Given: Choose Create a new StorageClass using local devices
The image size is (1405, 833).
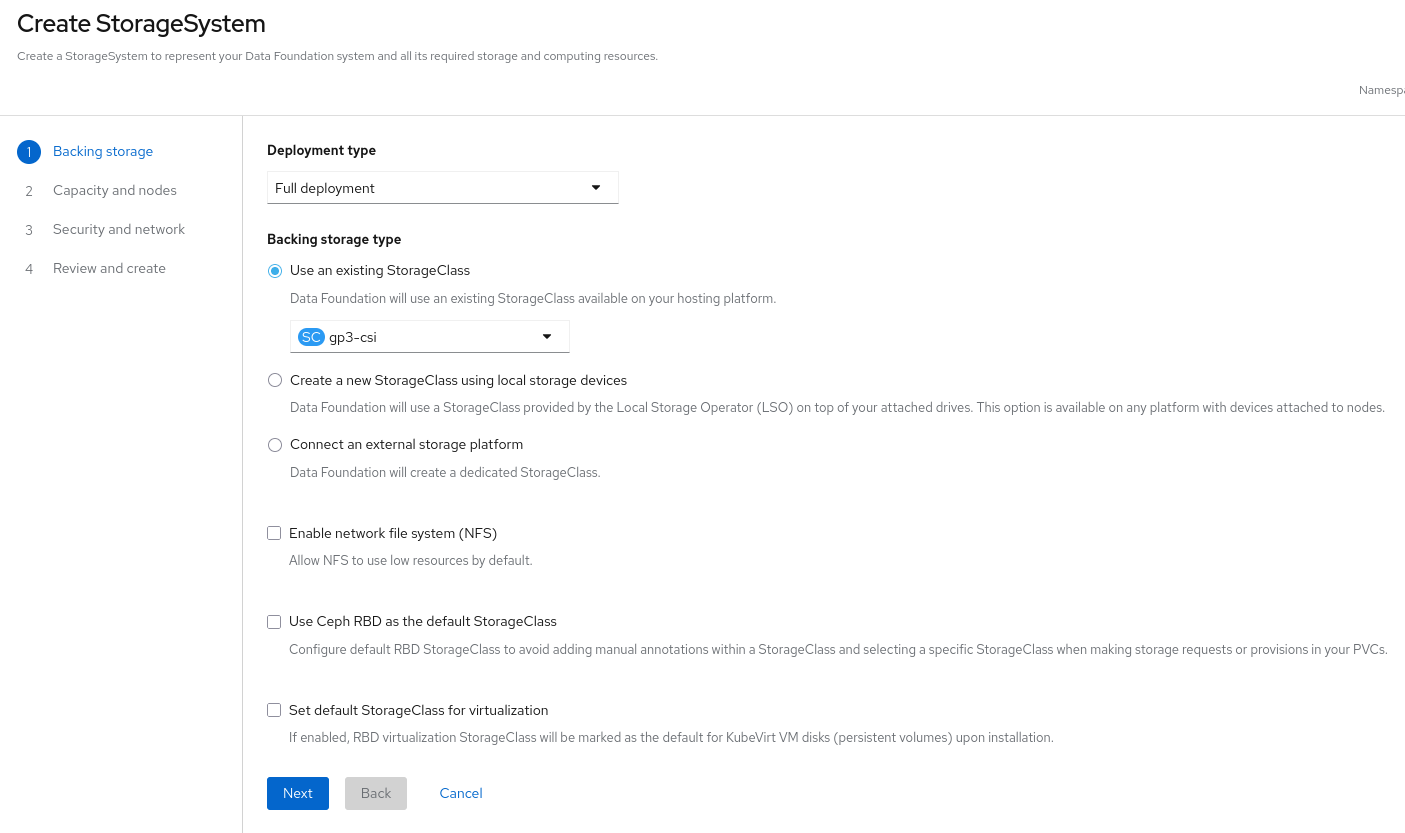Looking at the screenshot, I should [x=275, y=381].
